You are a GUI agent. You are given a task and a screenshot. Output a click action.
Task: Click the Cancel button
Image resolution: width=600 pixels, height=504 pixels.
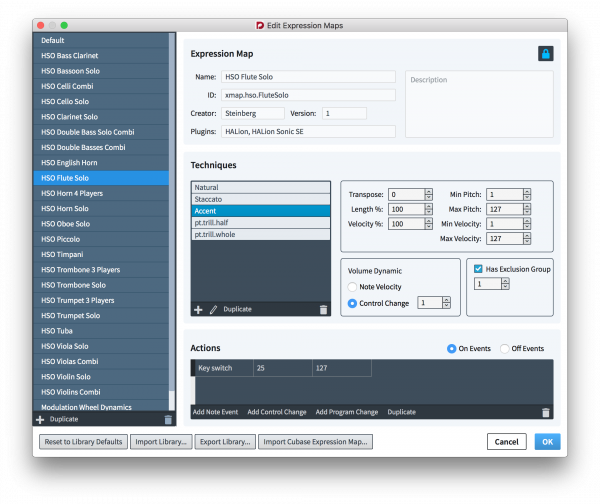point(507,442)
